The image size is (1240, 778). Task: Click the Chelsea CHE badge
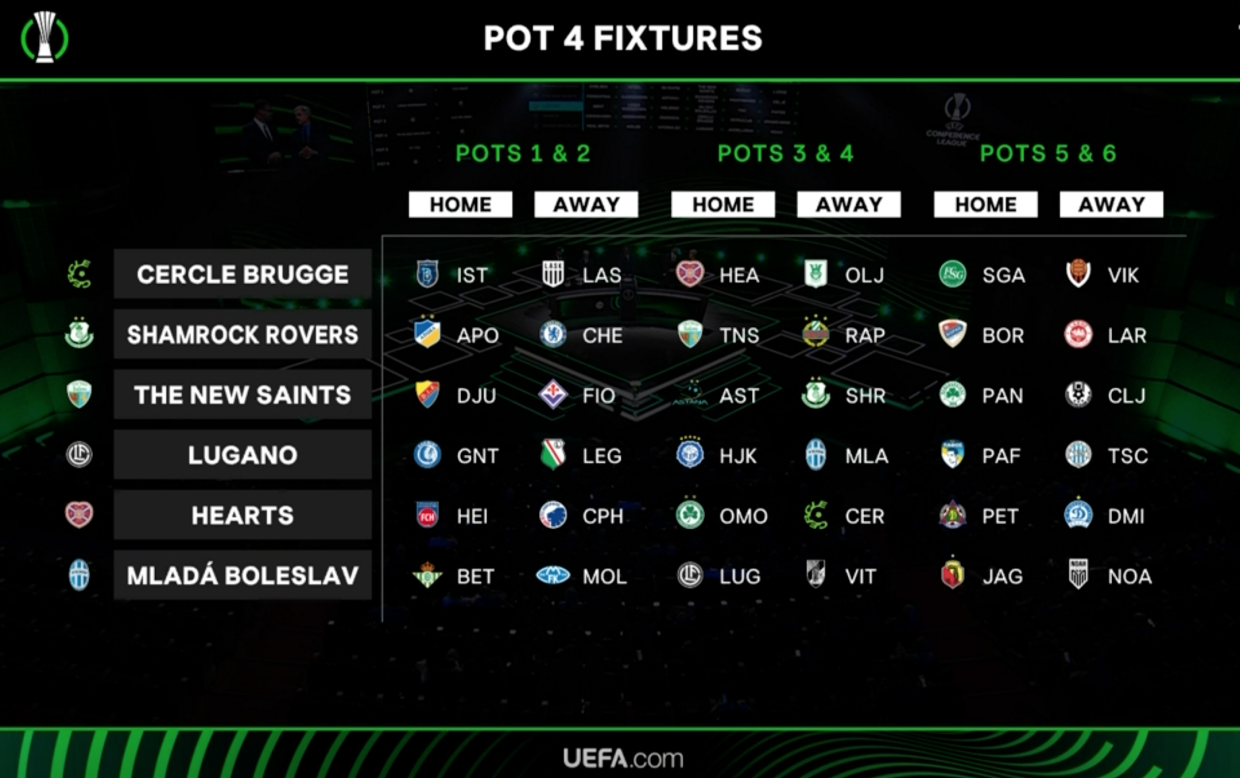pyautogui.click(x=553, y=335)
